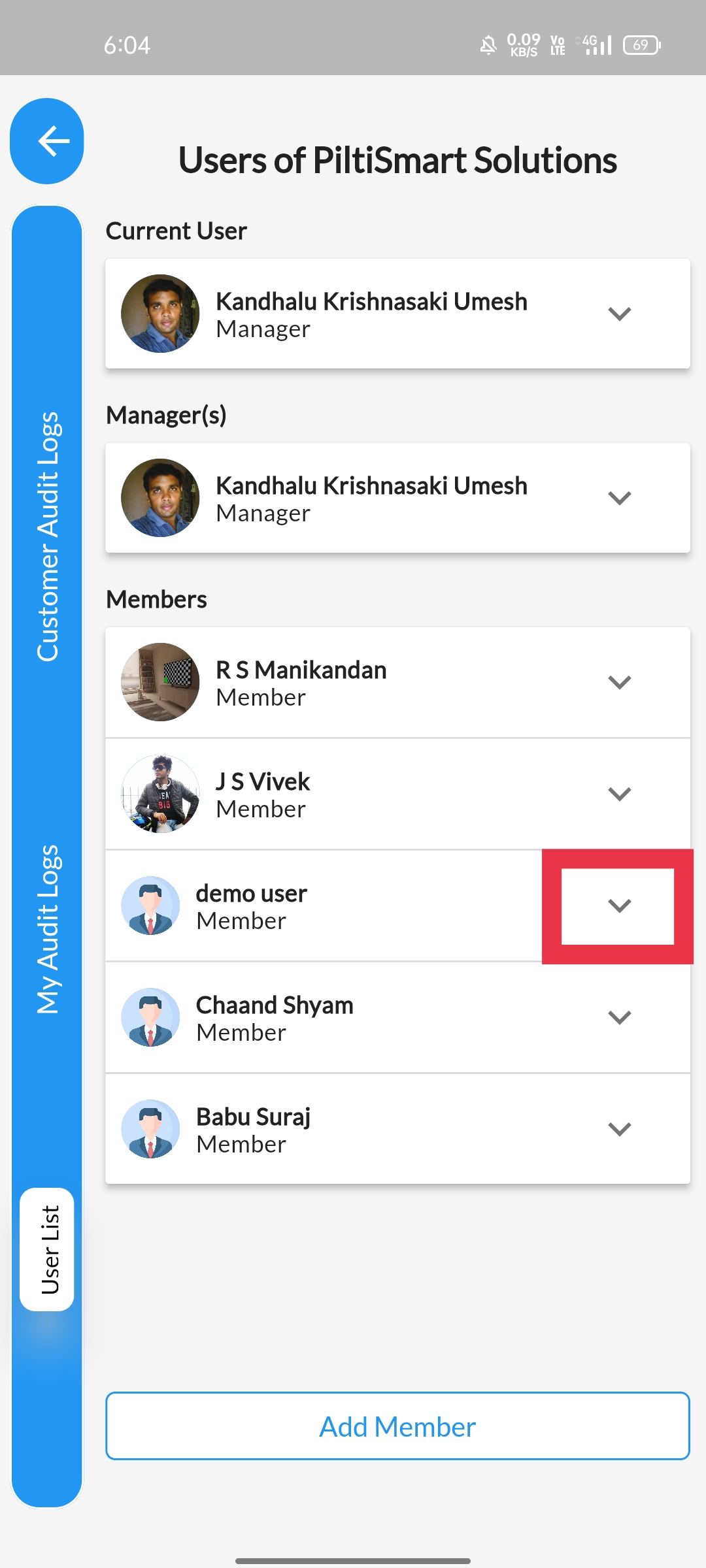Expand R S Manikandan's details
The height and width of the screenshot is (1568, 706).
(x=619, y=682)
